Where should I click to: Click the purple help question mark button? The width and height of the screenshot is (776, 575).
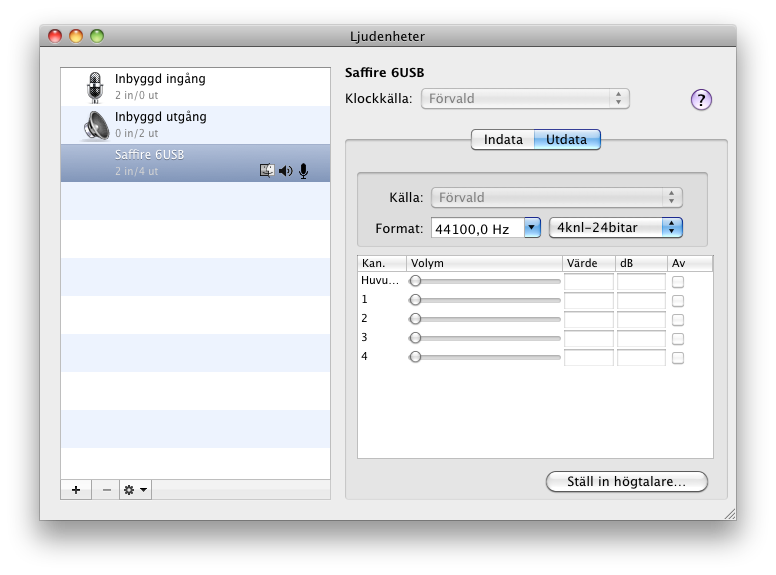point(702,99)
